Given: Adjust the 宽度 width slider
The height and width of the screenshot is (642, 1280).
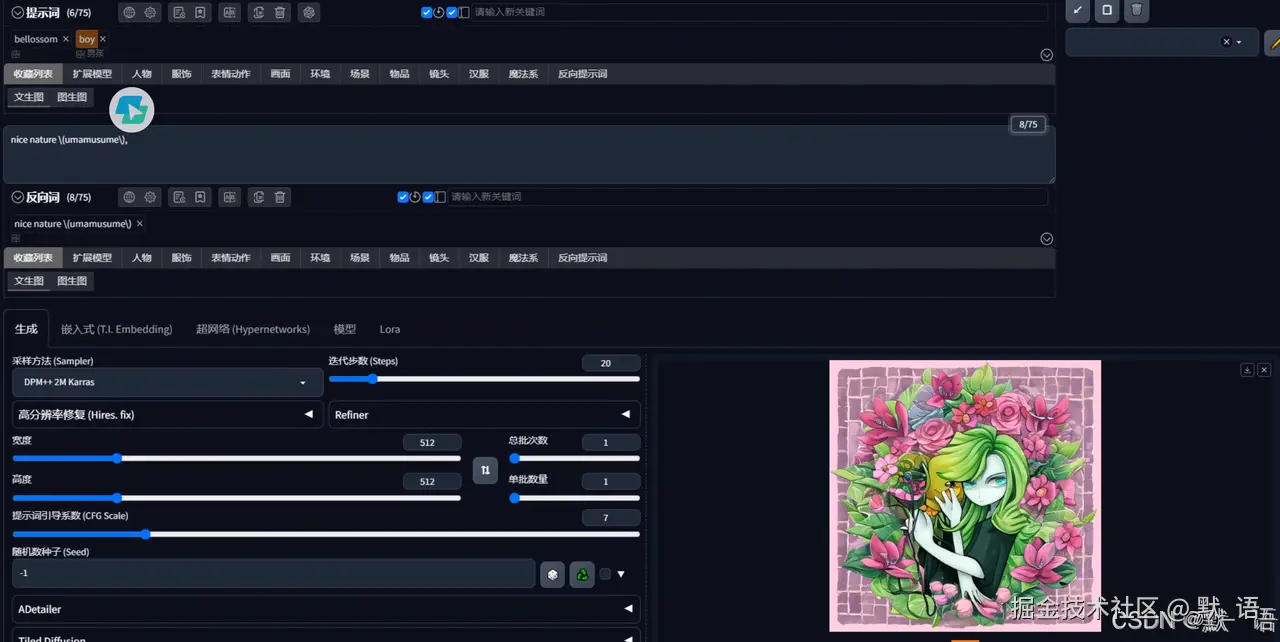Looking at the screenshot, I should click(236, 458).
